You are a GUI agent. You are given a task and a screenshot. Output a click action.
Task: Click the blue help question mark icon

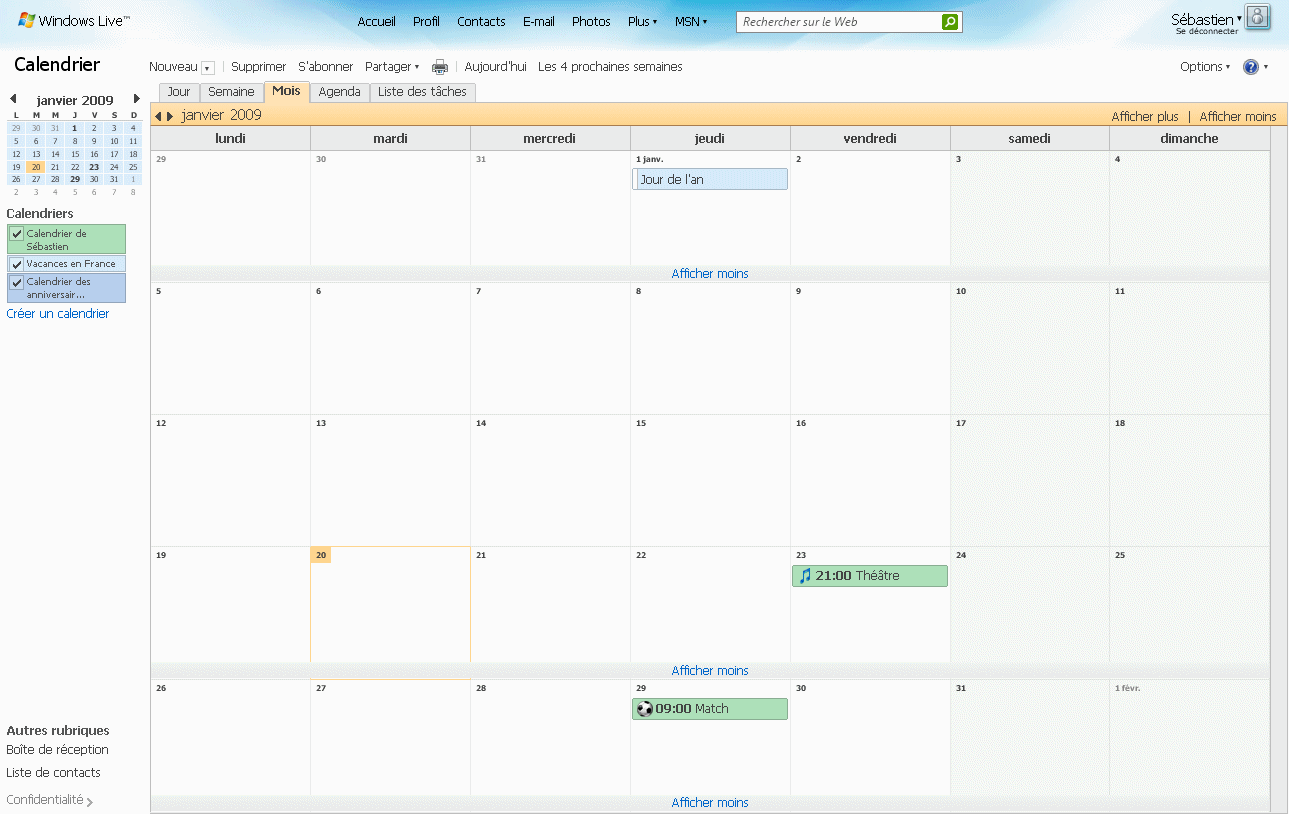[x=1251, y=67]
